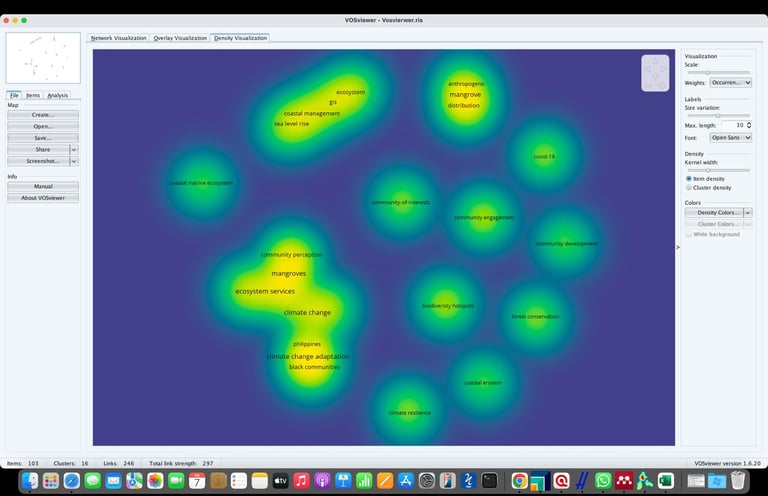Open the Analysis tab in left panel
Viewport: 768px width, 496px height.
(x=57, y=95)
